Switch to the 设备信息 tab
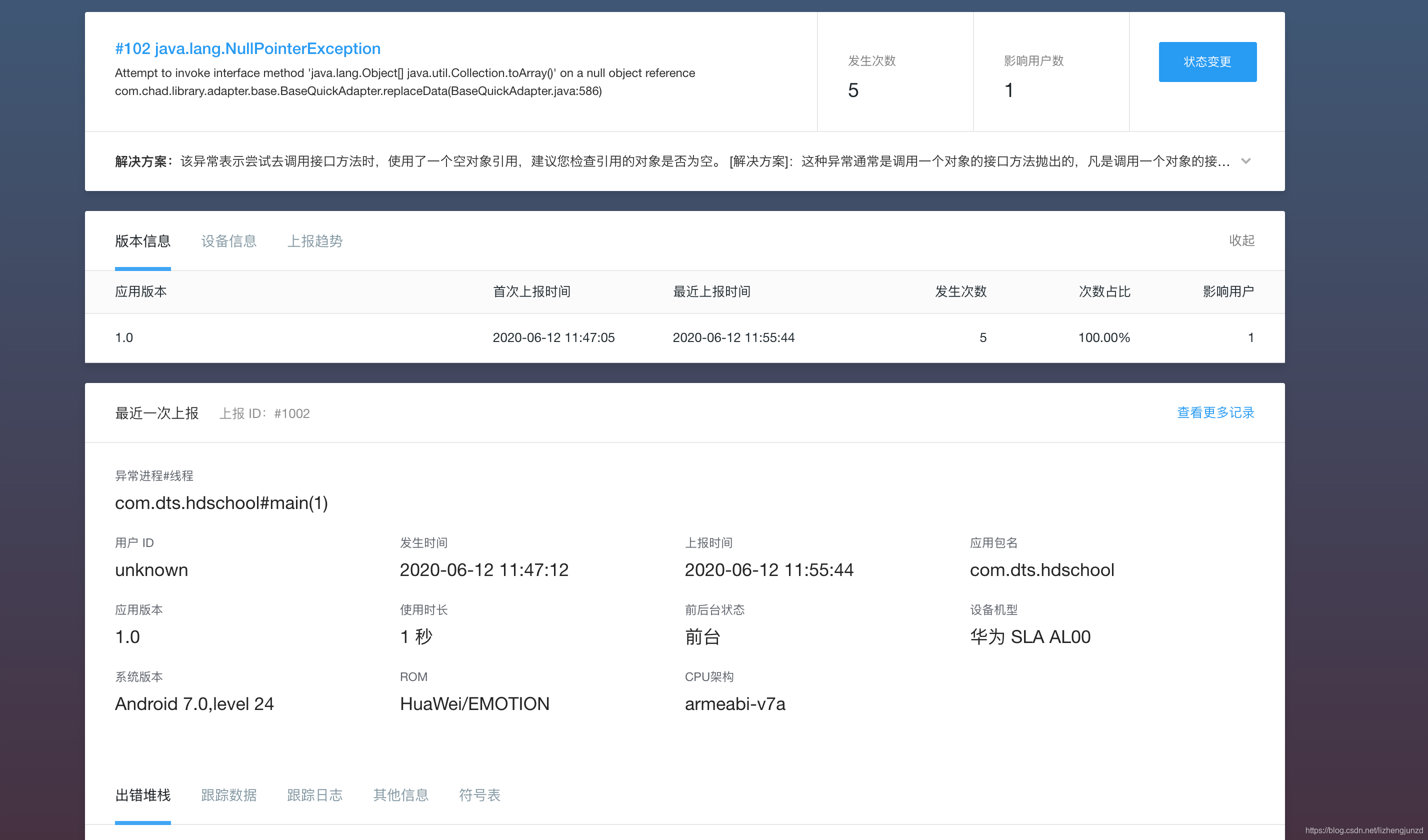 [228, 241]
